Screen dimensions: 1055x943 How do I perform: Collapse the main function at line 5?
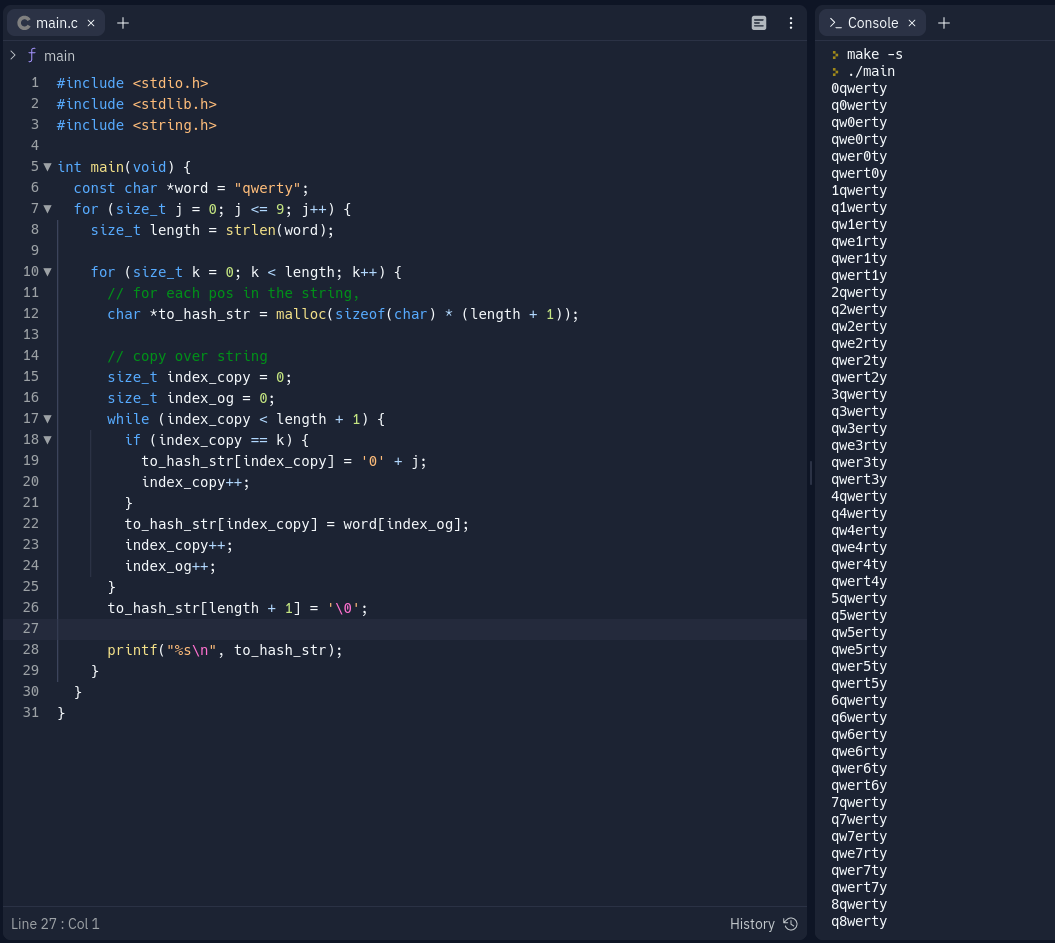[x=47, y=167]
